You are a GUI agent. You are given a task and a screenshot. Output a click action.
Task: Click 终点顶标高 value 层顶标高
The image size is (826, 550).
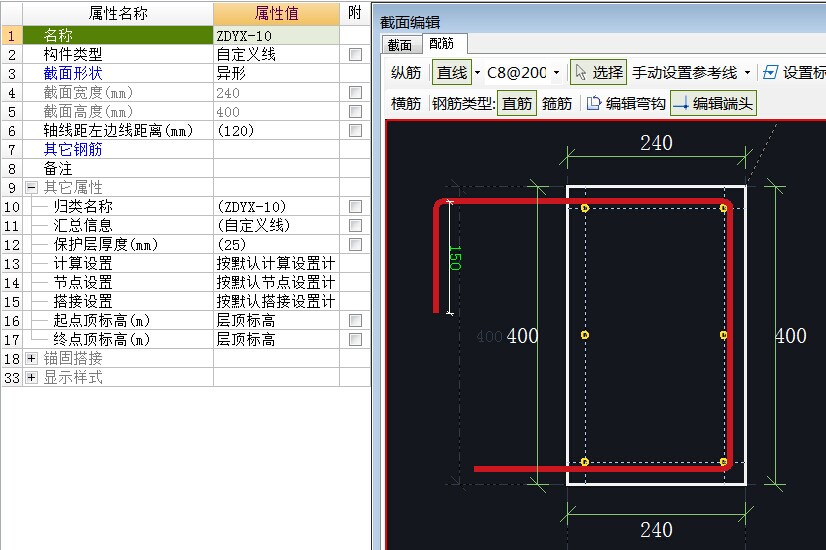276,339
